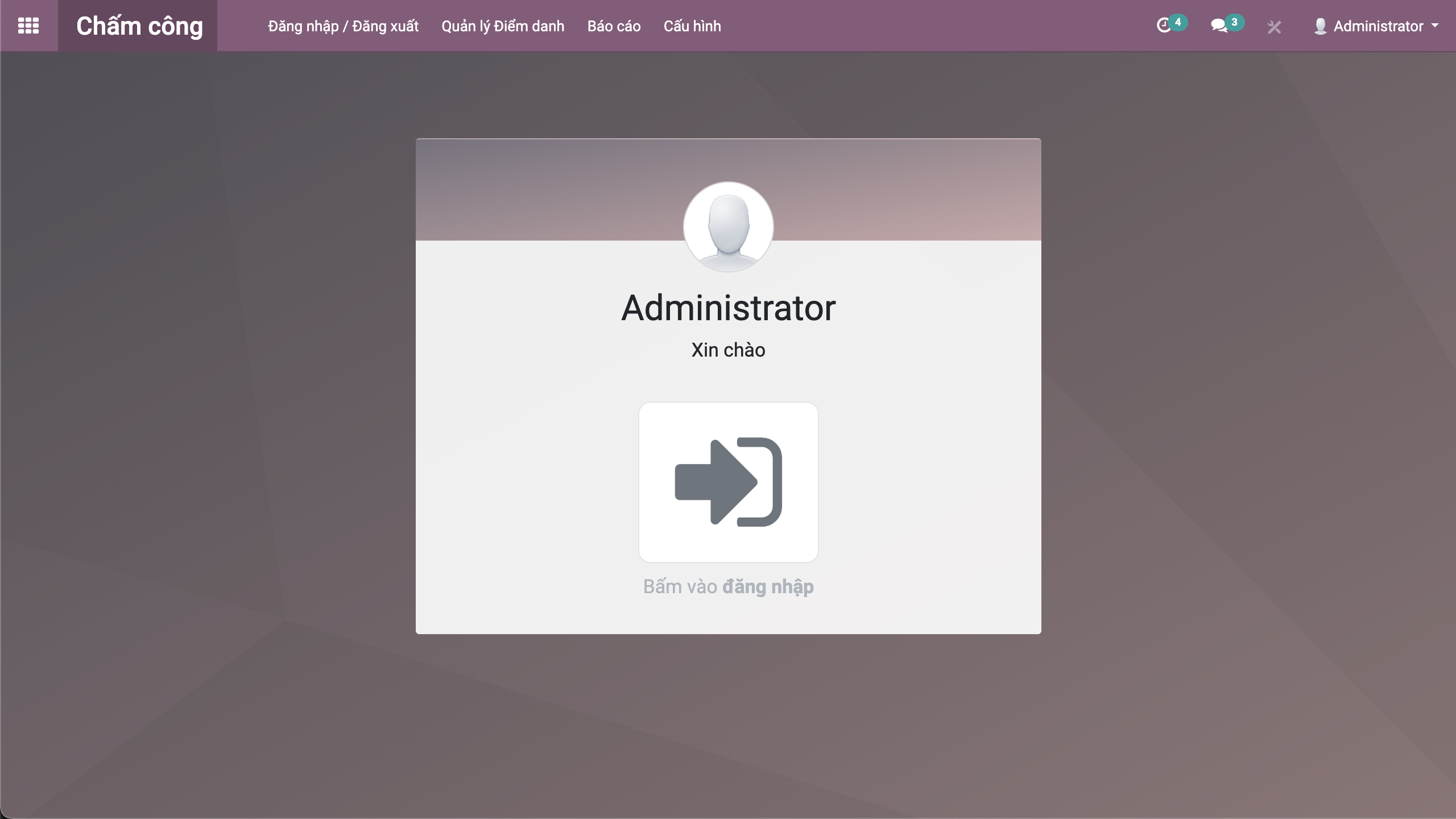Open the activities clock icon
The height and width of the screenshot is (819, 1456).
1164,26
